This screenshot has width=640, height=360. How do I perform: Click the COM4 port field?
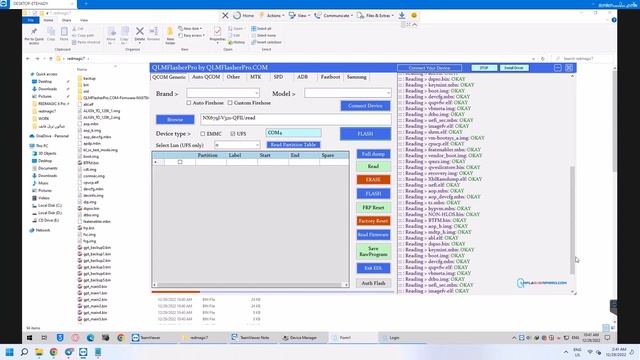(293, 133)
